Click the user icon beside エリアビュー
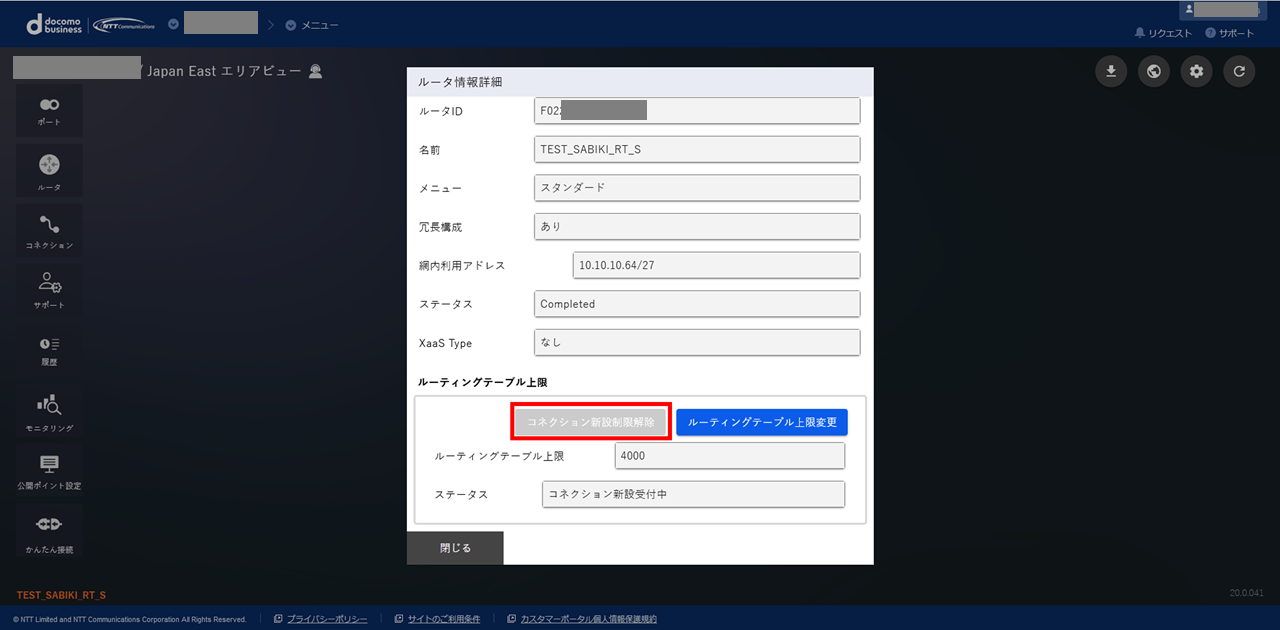 (x=316, y=71)
